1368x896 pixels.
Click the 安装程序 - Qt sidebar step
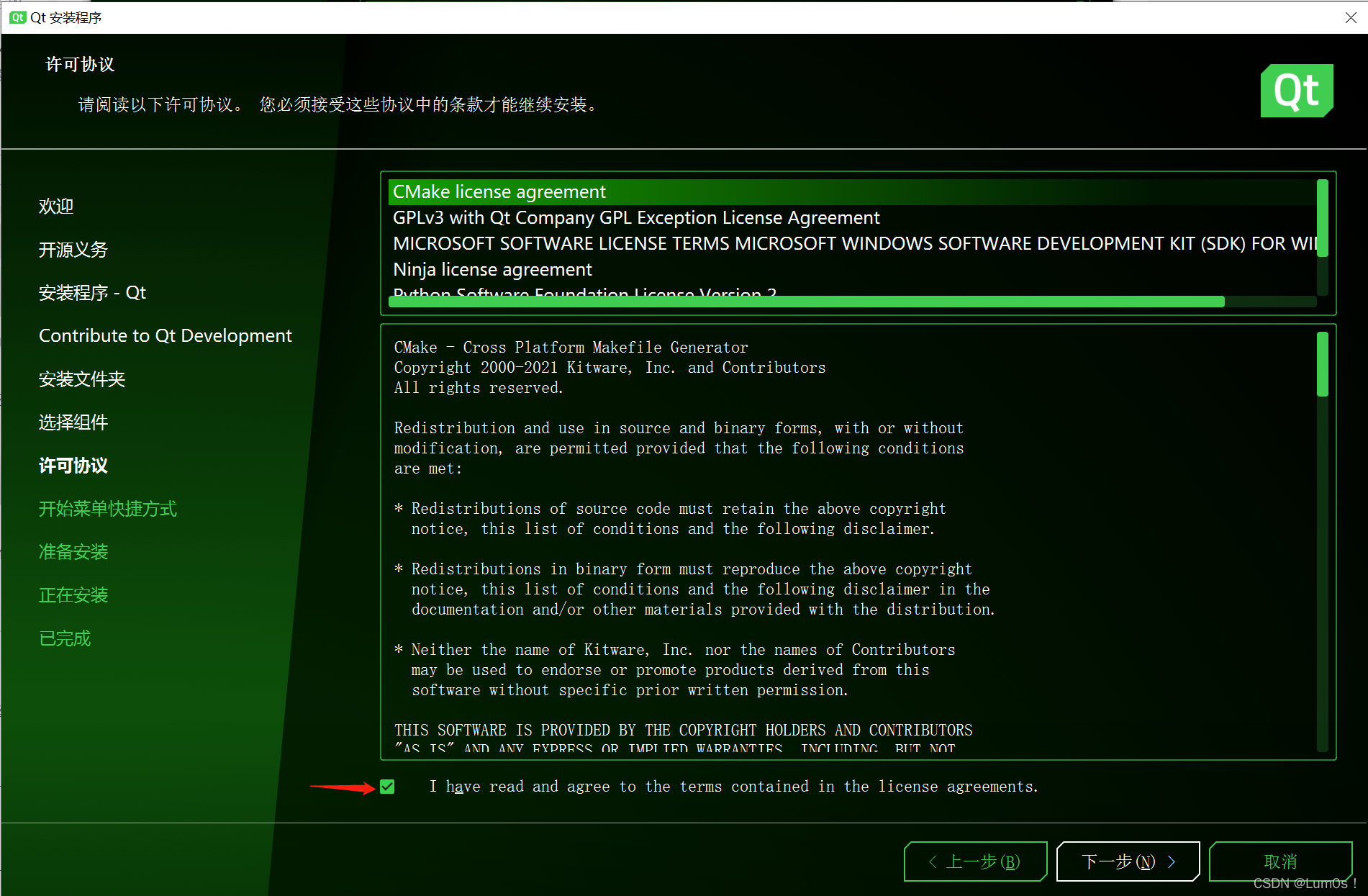pos(92,293)
